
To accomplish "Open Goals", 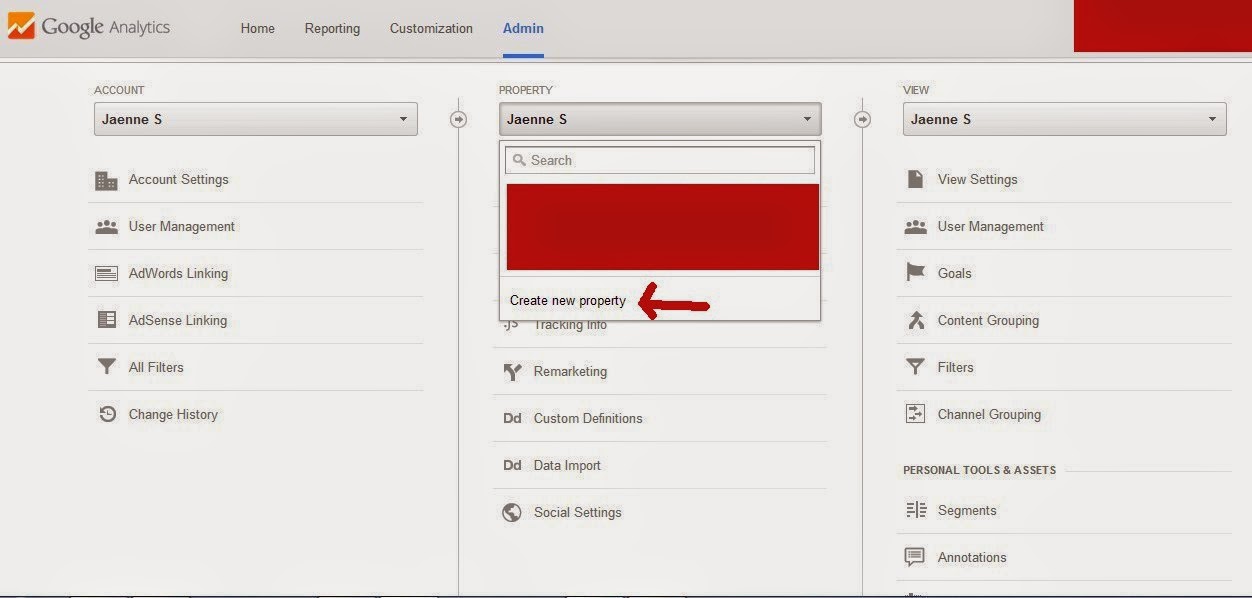I will tap(954, 273).
